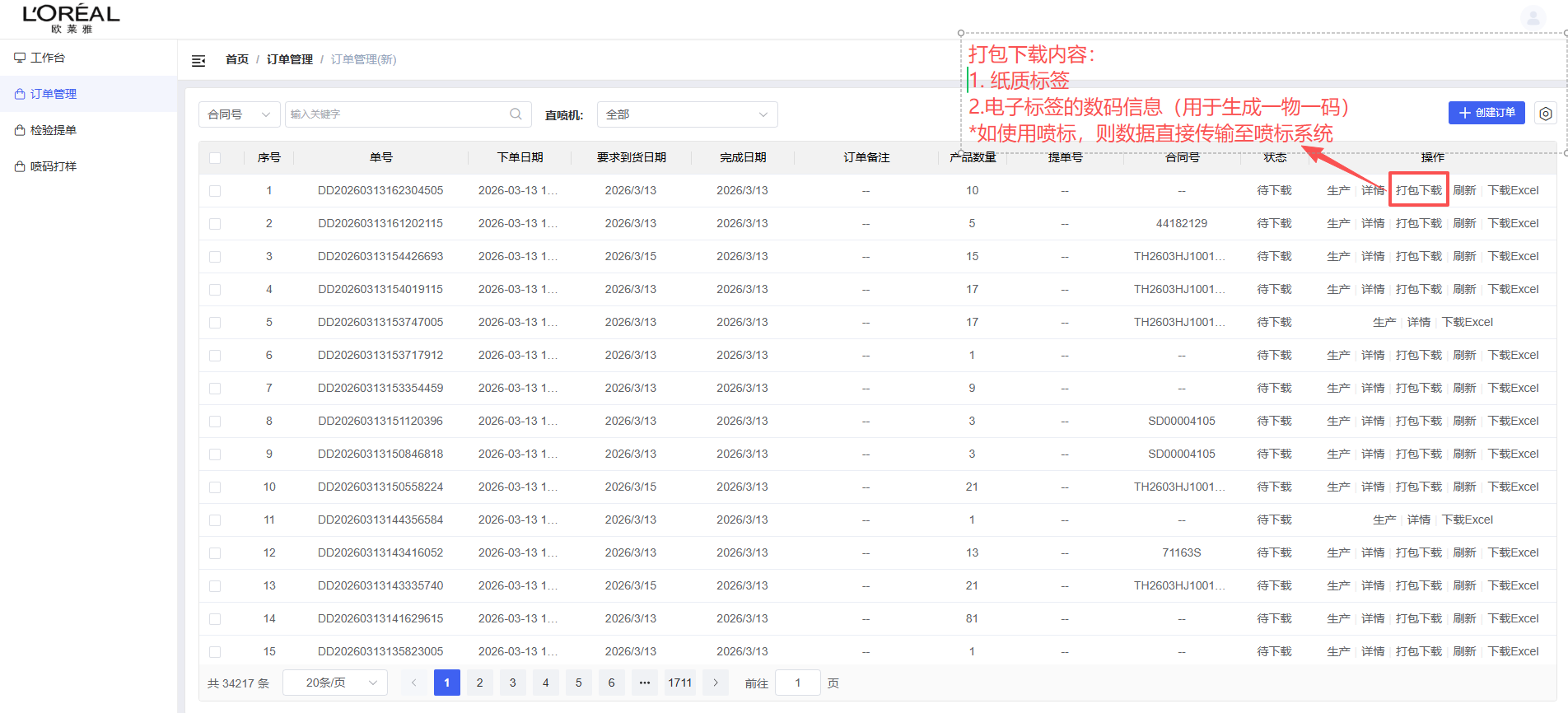Open 工作台 in the sidebar
The width and height of the screenshot is (1568, 713).
[48, 58]
